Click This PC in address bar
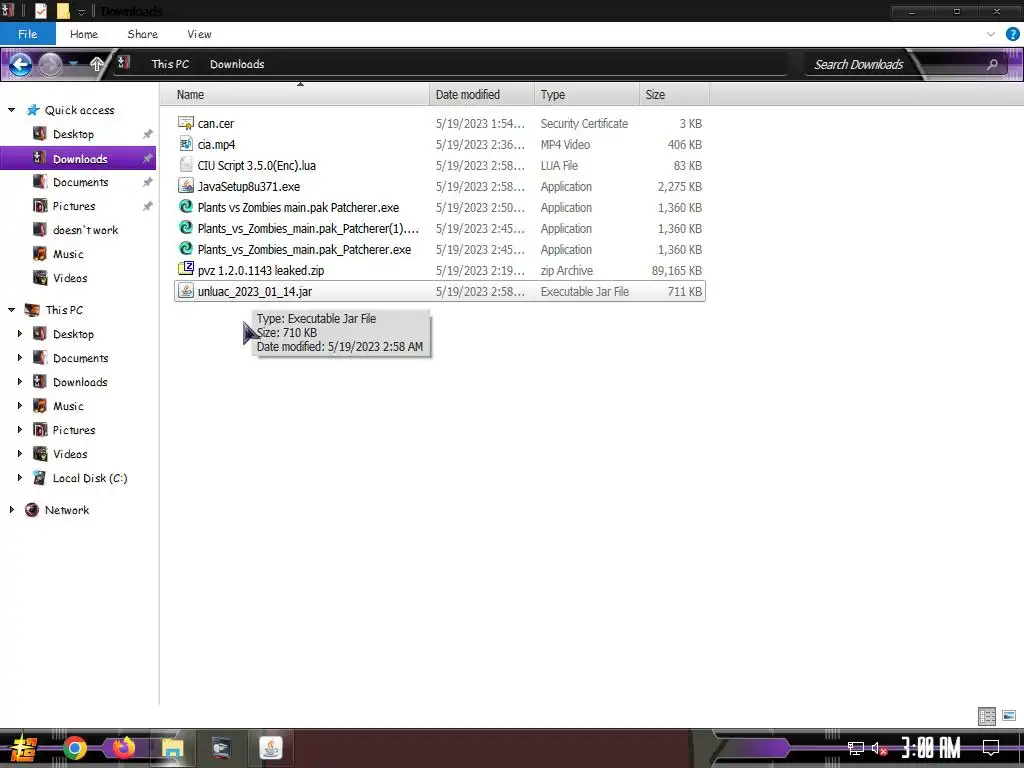Image resolution: width=1024 pixels, height=768 pixels. 170,64
